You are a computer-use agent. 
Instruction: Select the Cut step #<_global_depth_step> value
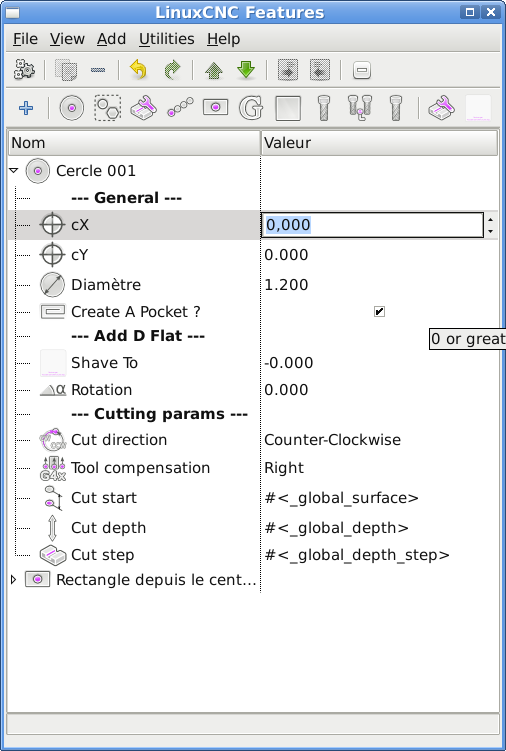[x=357, y=555]
